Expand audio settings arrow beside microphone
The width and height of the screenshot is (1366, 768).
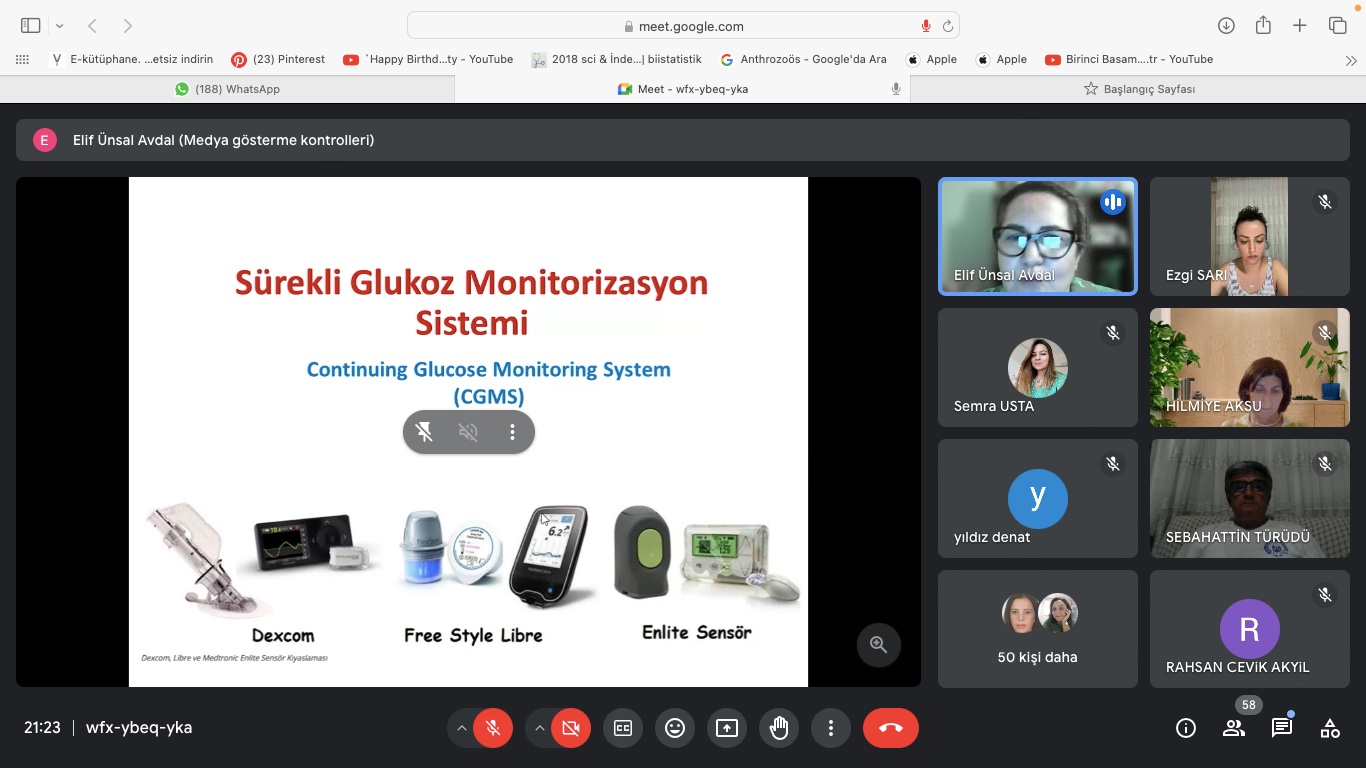click(461, 728)
